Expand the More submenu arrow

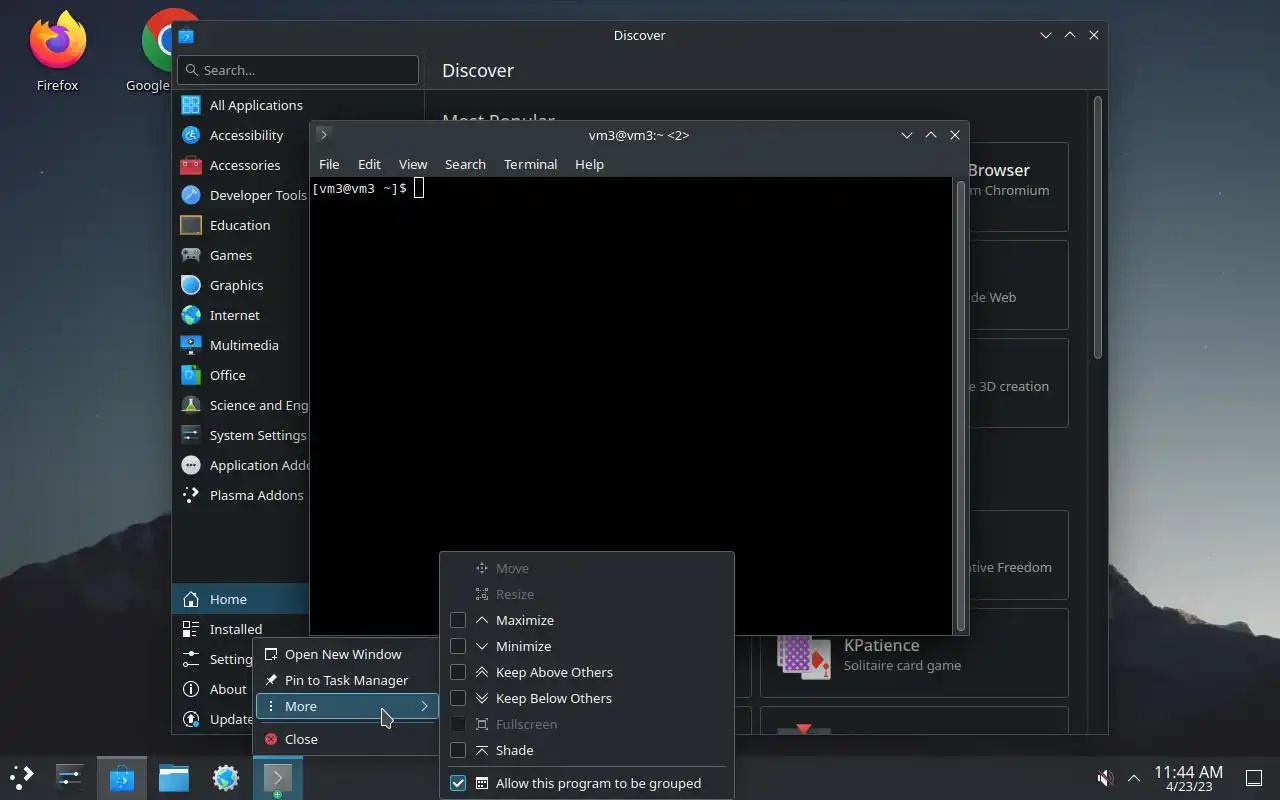tap(424, 706)
